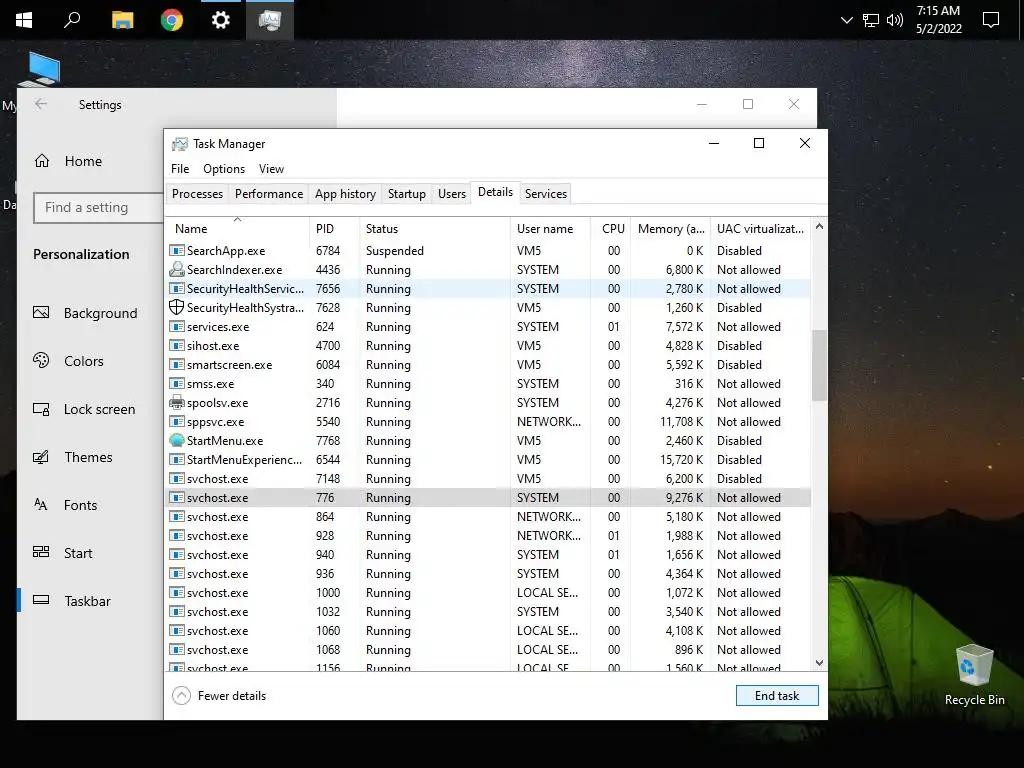The width and height of the screenshot is (1024, 768).
Task: Sort by Memory column header
Action: pyautogui.click(x=671, y=229)
